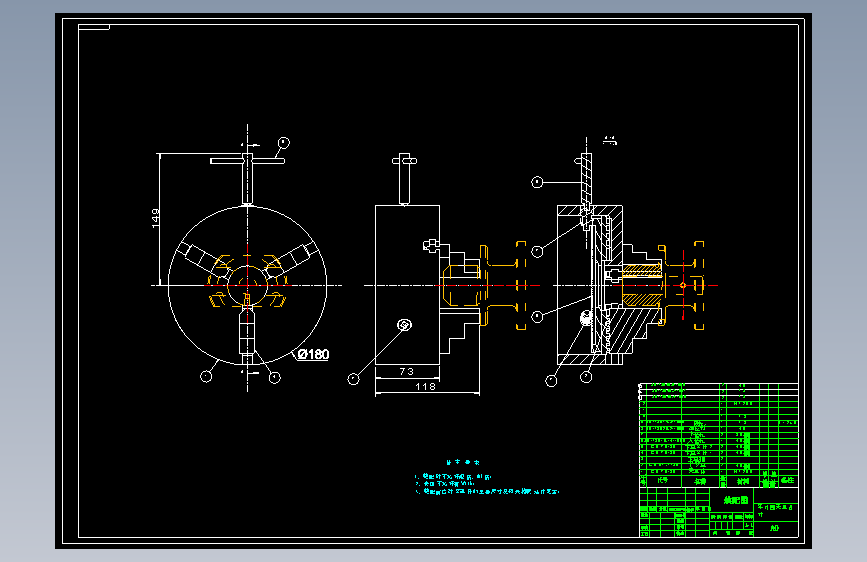Click the 代号 header in parts list
This screenshot has width=867, height=562.
point(662,481)
